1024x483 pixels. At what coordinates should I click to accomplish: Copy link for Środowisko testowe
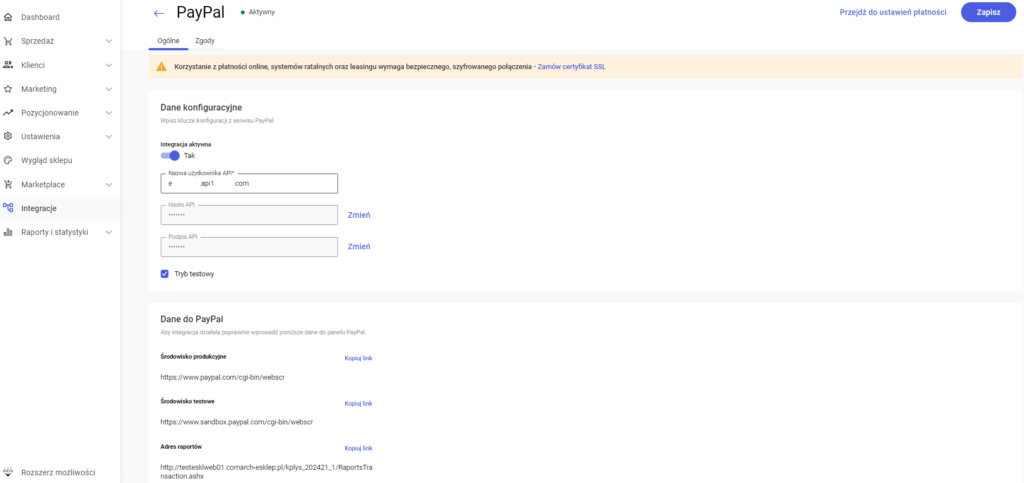(x=359, y=403)
